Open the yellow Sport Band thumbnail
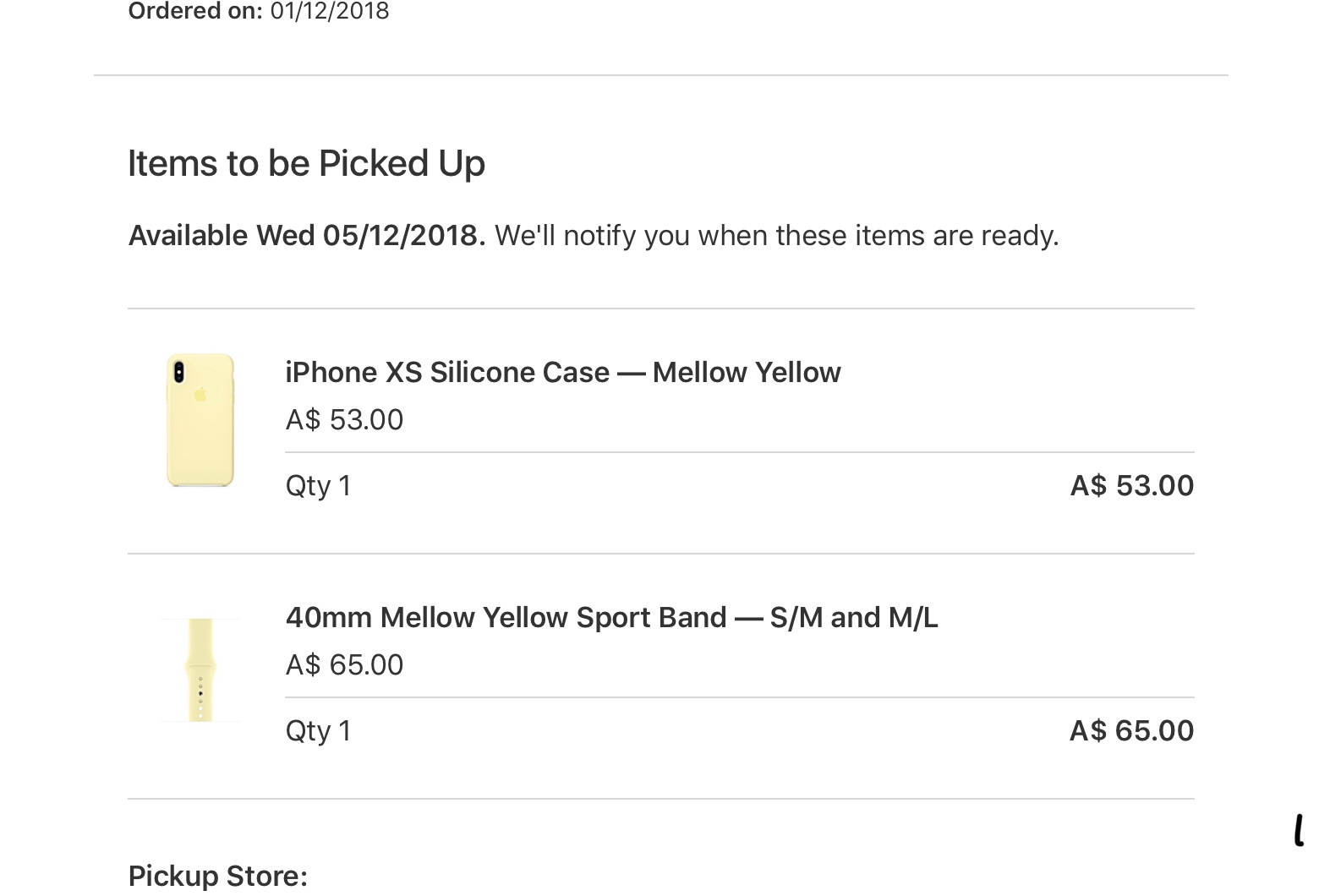Image resolution: width=1330 pixels, height=896 pixels. click(200, 669)
